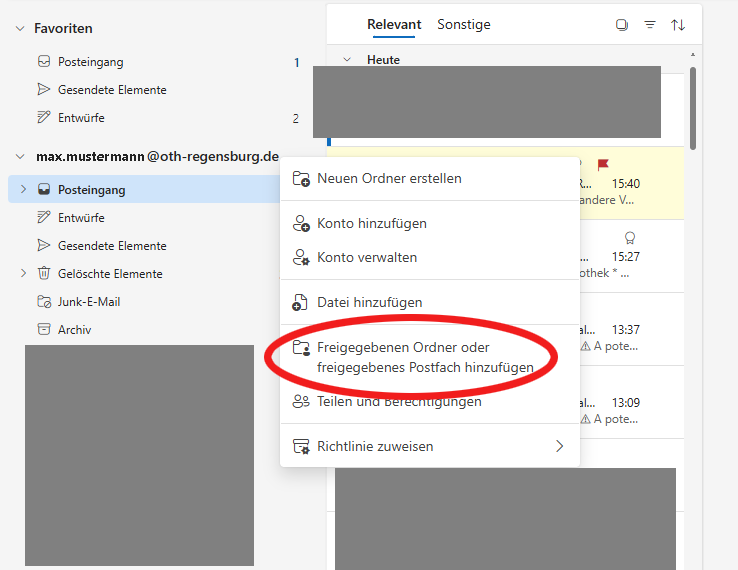Image resolution: width=738 pixels, height=570 pixels.
Task: Switch to the Sonstige tab
Action: [463, 25]
